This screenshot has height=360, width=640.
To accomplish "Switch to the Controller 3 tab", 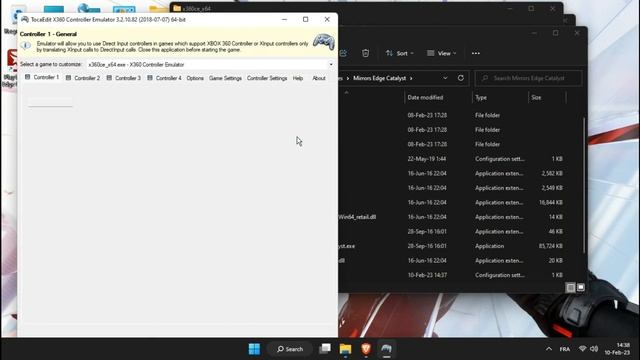I will point(124,78).
